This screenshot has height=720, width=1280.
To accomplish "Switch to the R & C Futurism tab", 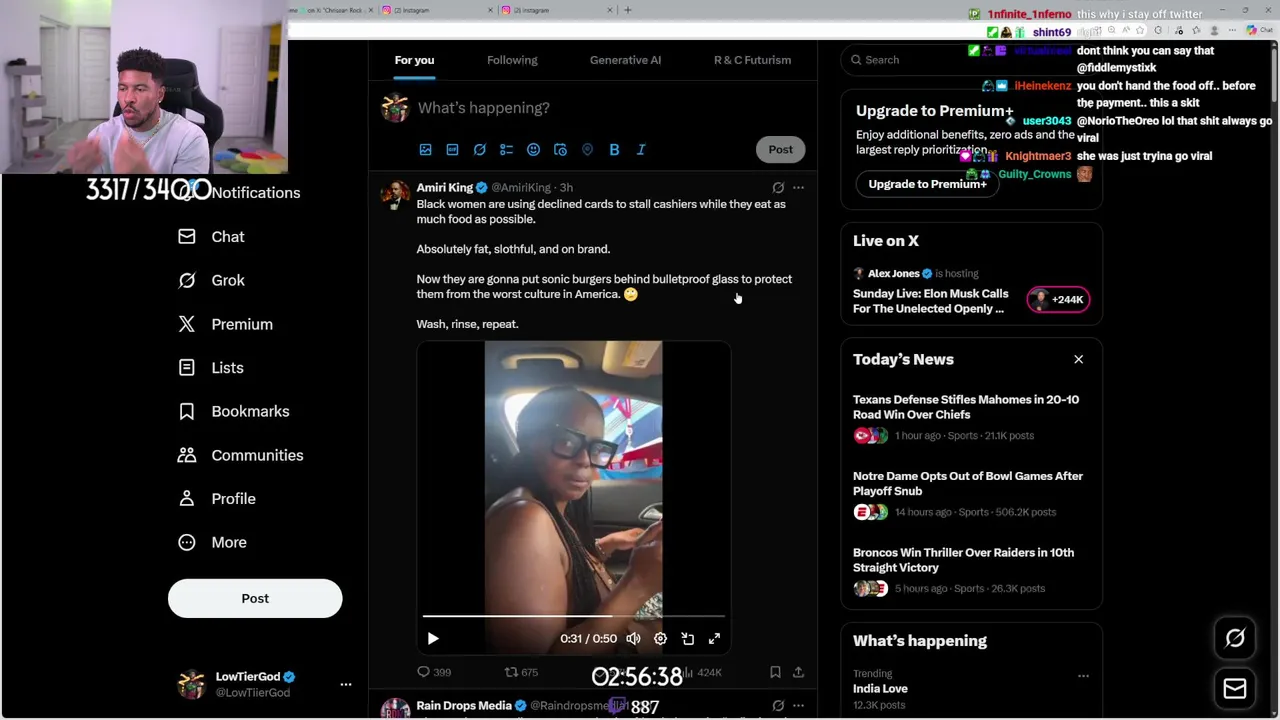I will click(752, 60).
